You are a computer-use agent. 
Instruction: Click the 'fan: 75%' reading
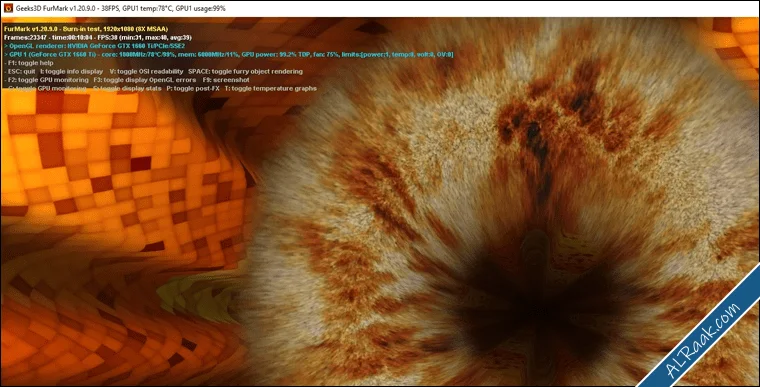pyautogui.click(x=326, y=54)
